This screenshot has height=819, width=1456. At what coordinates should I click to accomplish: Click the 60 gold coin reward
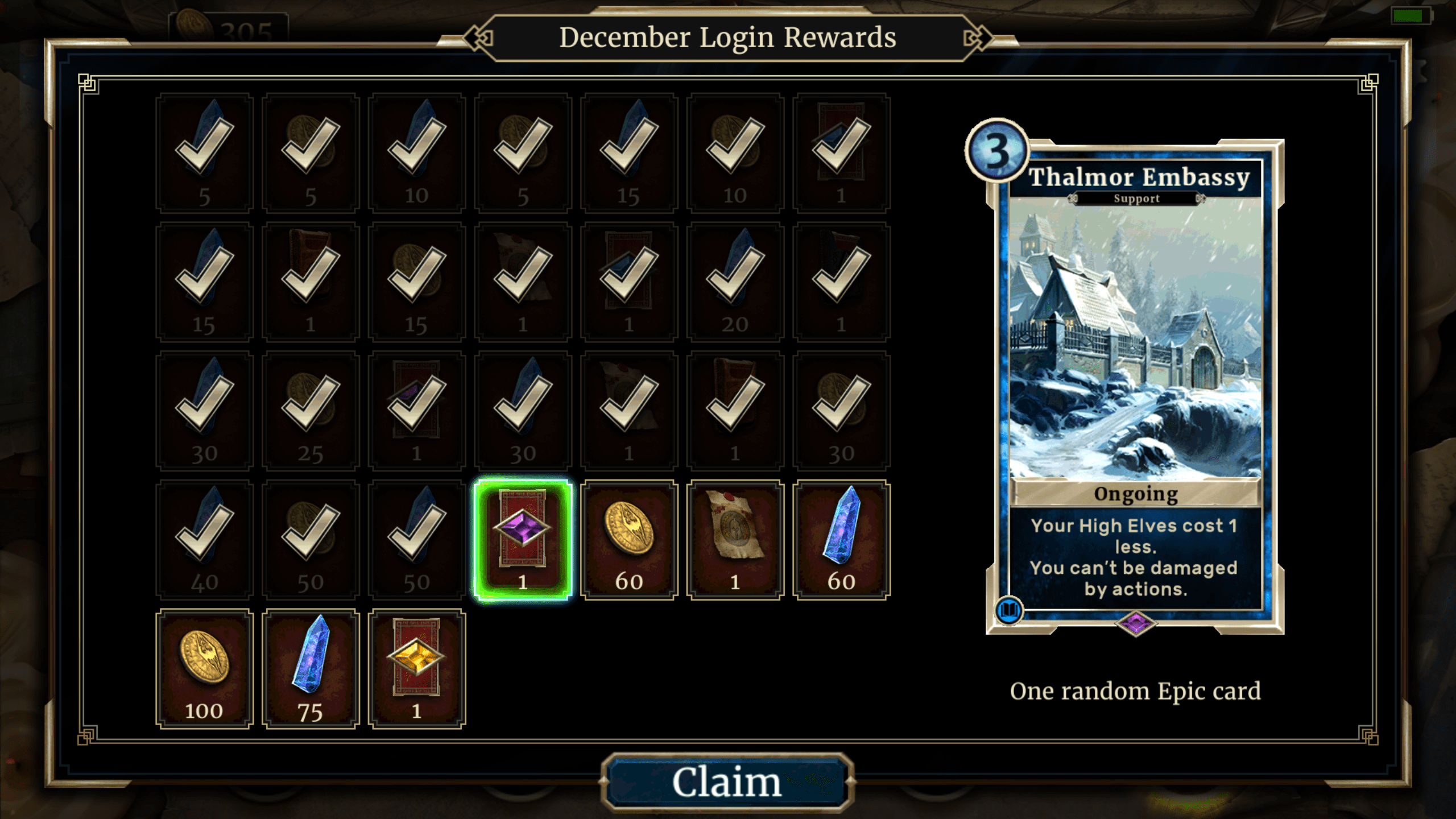coord(629,540)
